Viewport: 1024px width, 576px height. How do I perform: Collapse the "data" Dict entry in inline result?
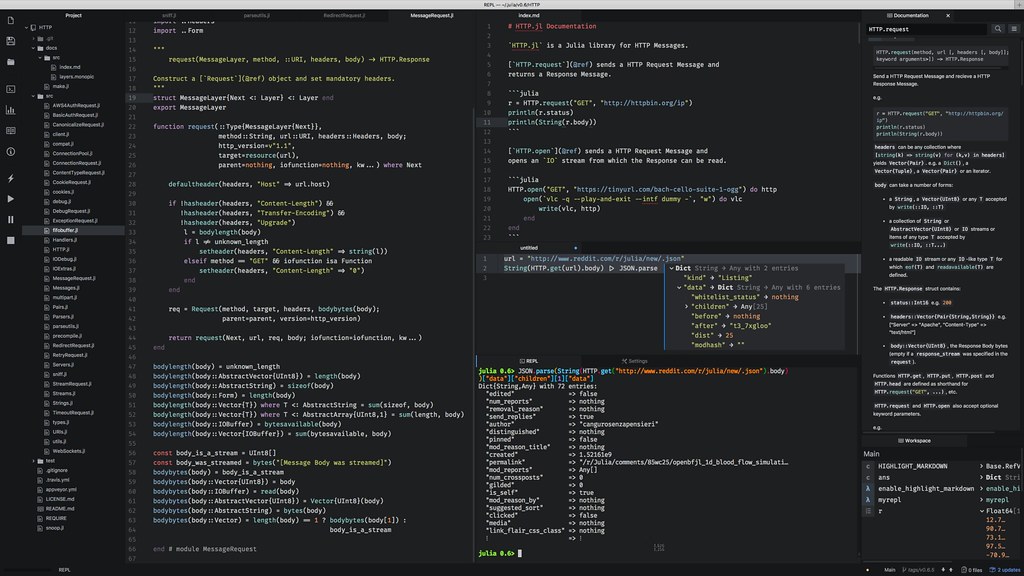click(679, 287)
